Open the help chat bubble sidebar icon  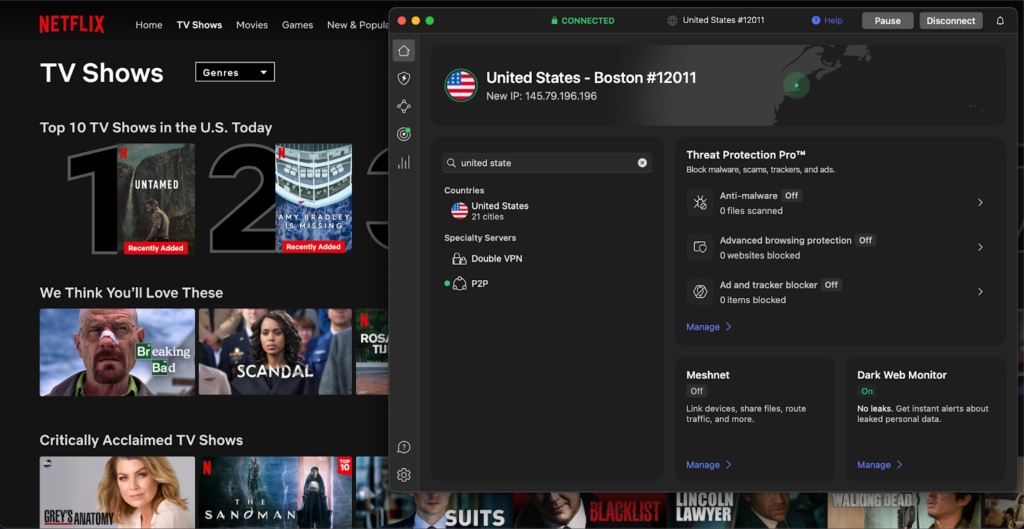pyautogui.click(x=404, y=447)
